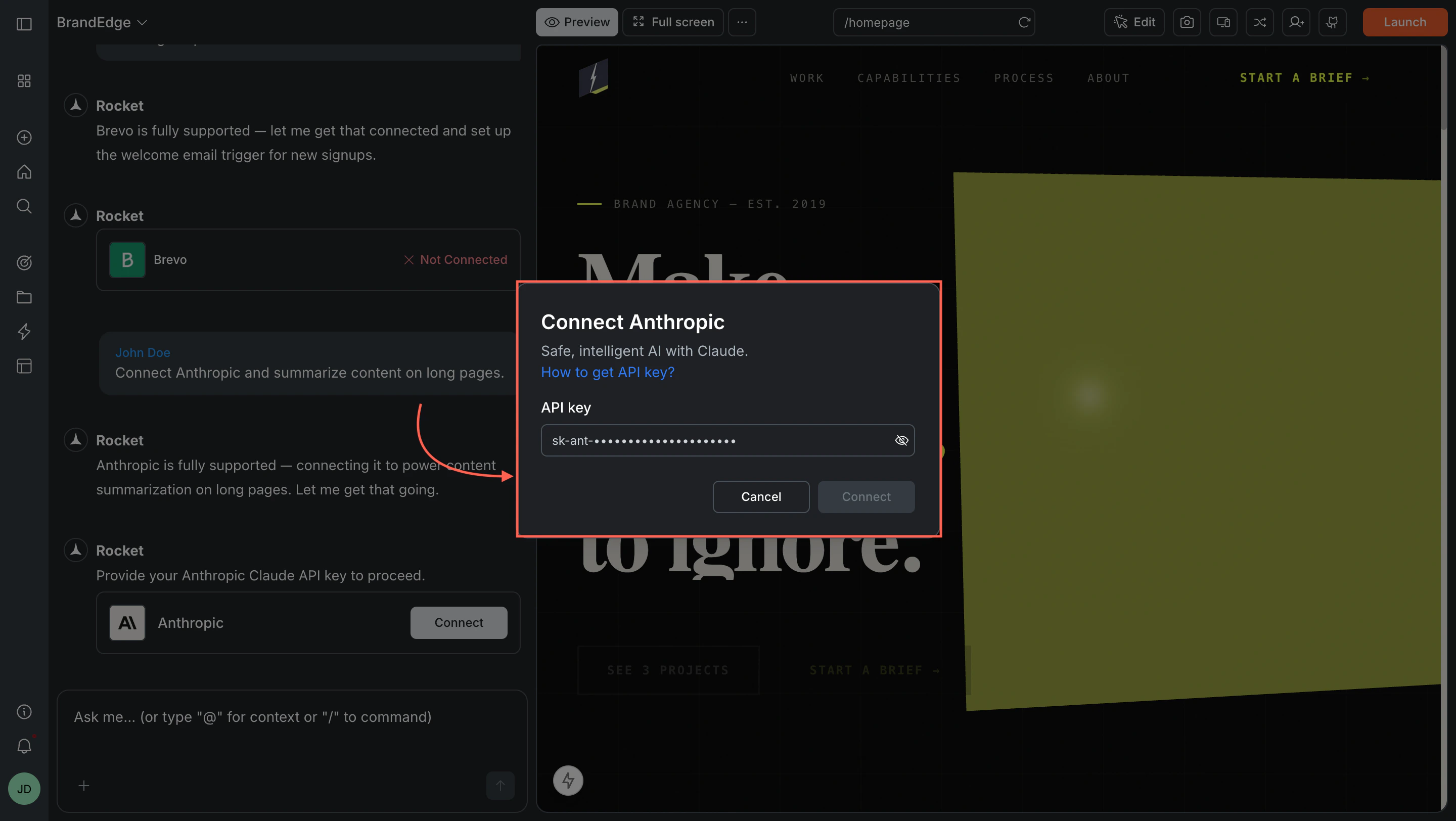Enable Full screen mode
Viewport: 1456px width, 821px height.
[x=672, y=22]
